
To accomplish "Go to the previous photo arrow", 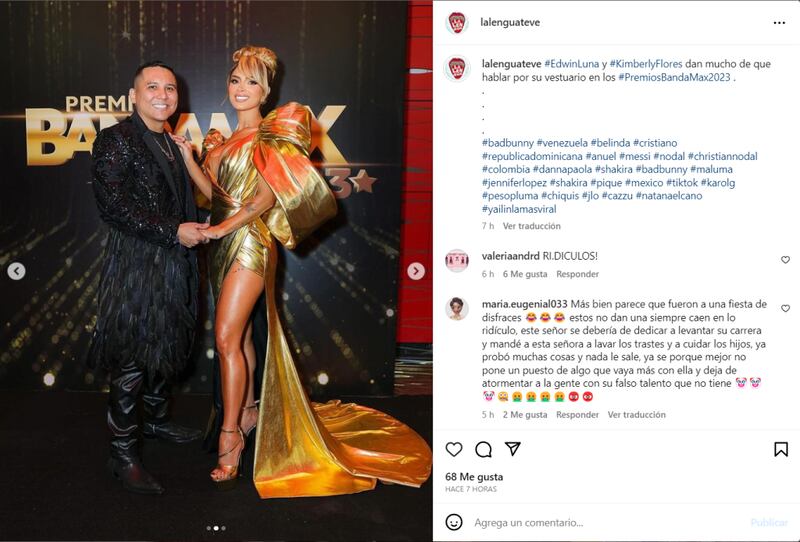I will pos(16,271).
